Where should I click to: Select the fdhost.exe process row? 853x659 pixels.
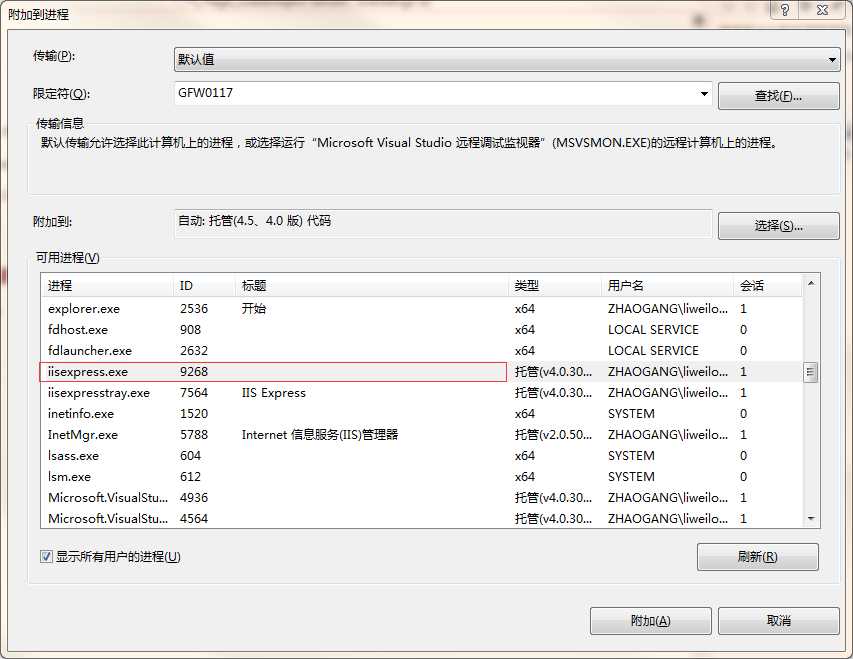point(422,330)
